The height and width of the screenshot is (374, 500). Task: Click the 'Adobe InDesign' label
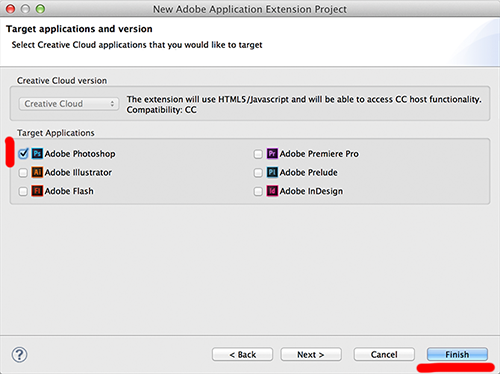click(x=311, y=191)
